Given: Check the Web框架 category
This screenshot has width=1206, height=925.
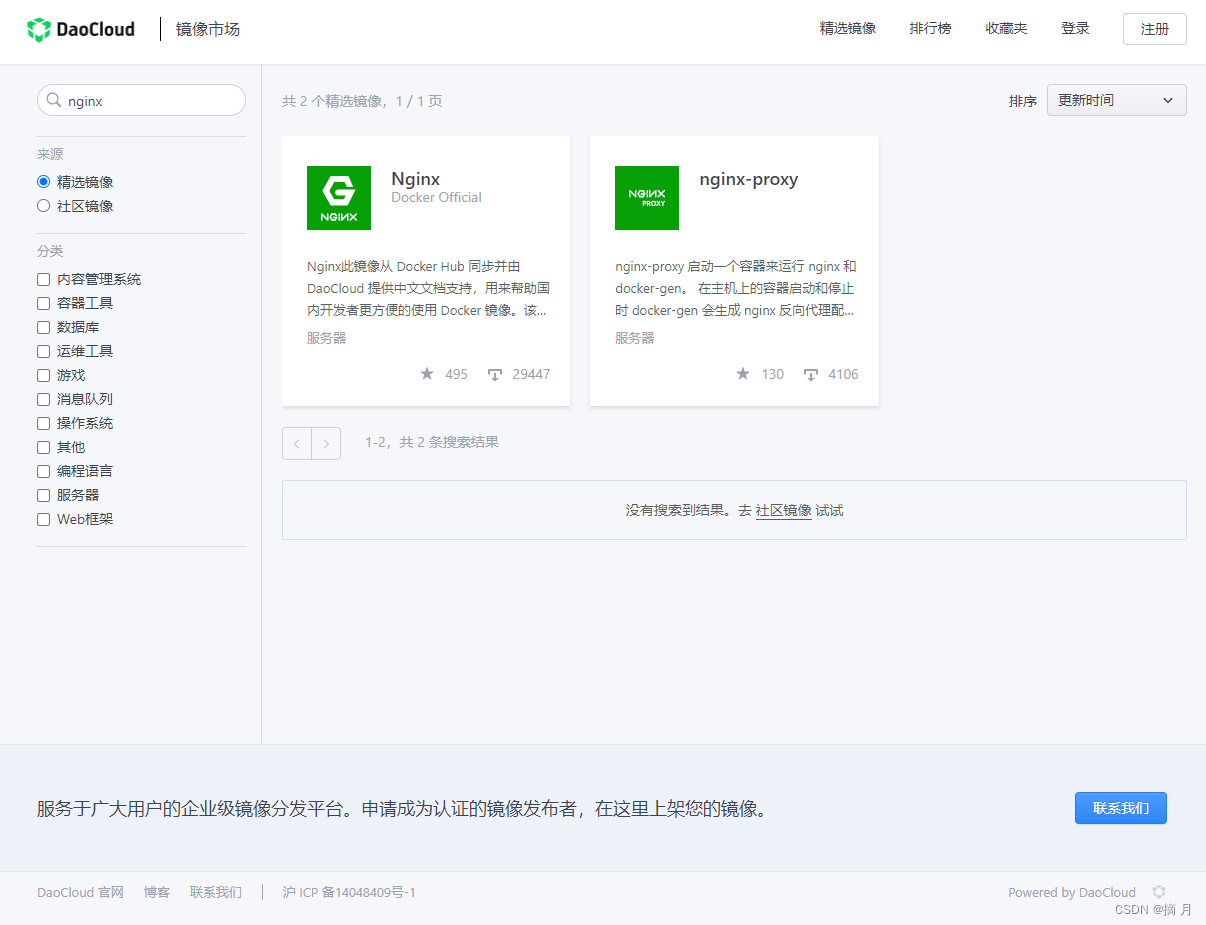Looking at the screenshot, I should [43, 519].
